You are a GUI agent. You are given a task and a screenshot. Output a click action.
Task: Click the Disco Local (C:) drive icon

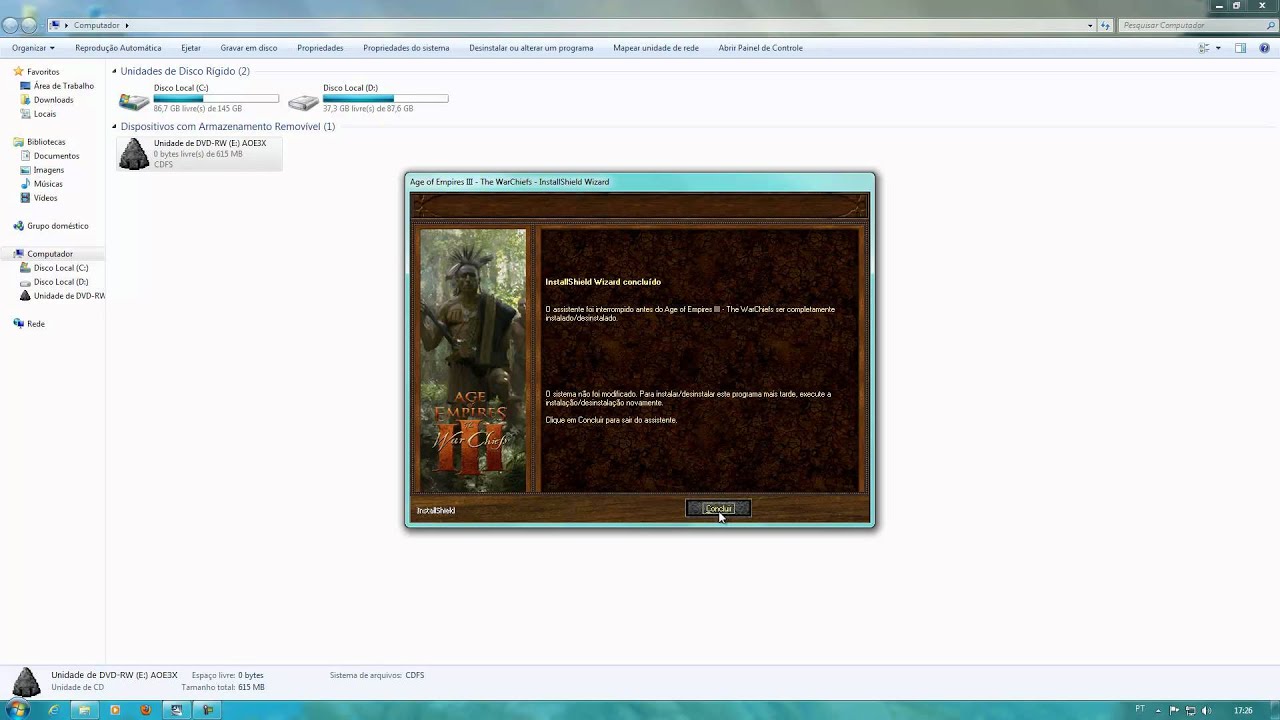click(133, 100)
